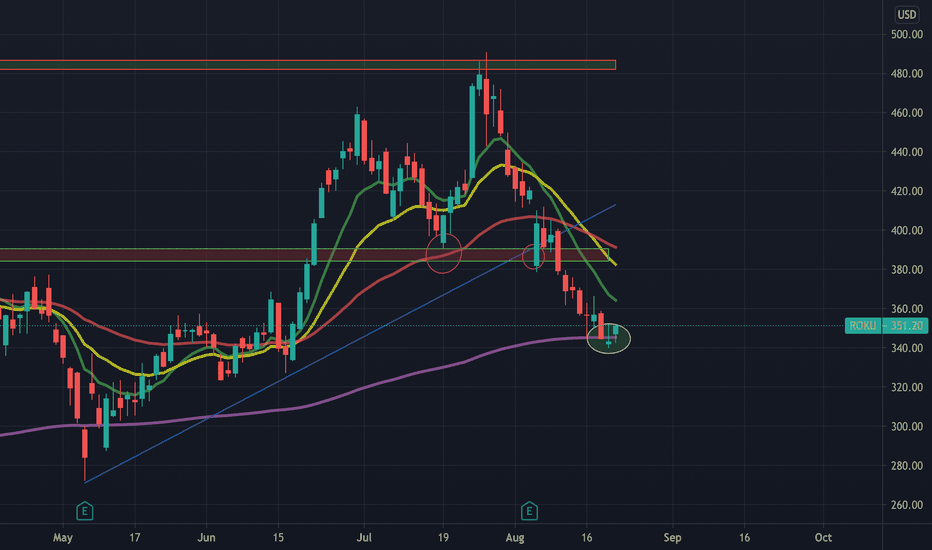Click the 500.00 price axis label

[906, 34]
